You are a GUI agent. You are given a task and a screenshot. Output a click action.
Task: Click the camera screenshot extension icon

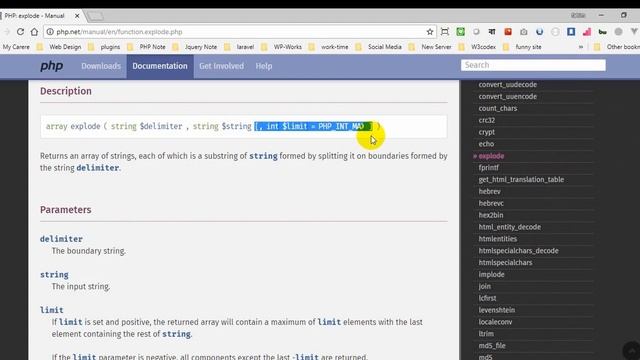pos(524,31)
